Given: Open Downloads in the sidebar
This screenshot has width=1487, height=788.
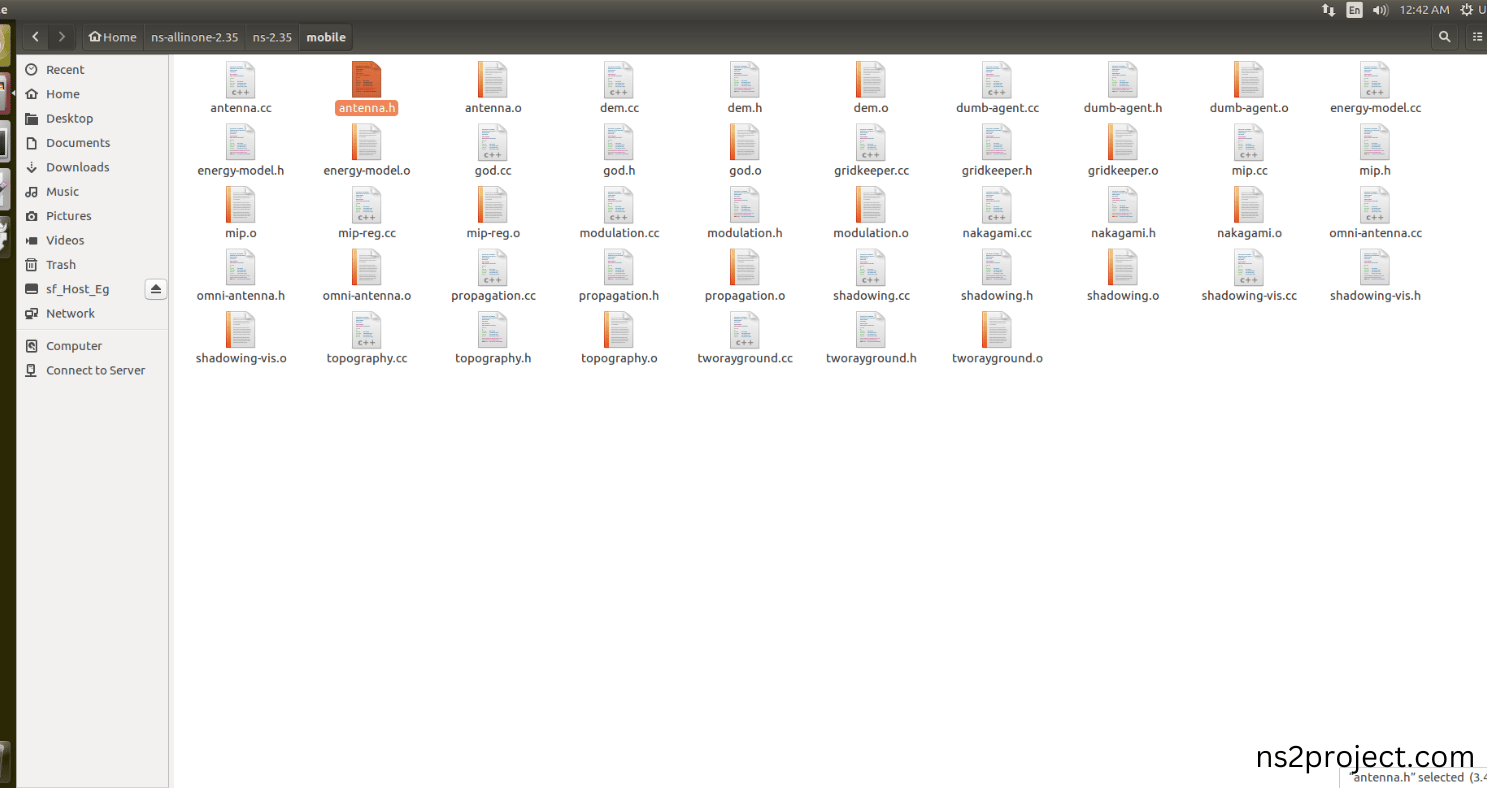Looking at the screenshot, I should point(77,167).
